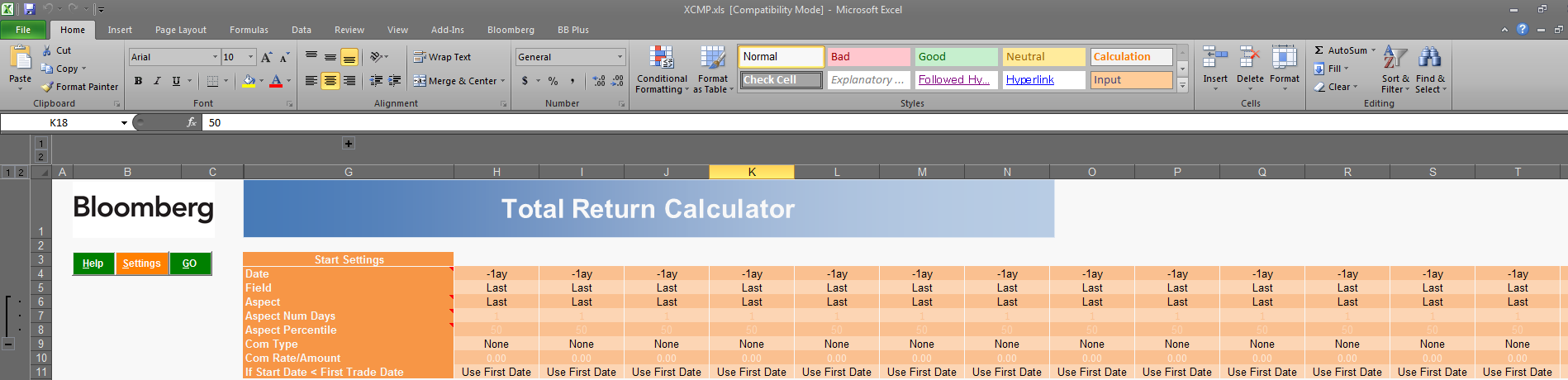Click Decrease Decimal icon
Viewport: 1568px width, 380px height.
(618, 81)
